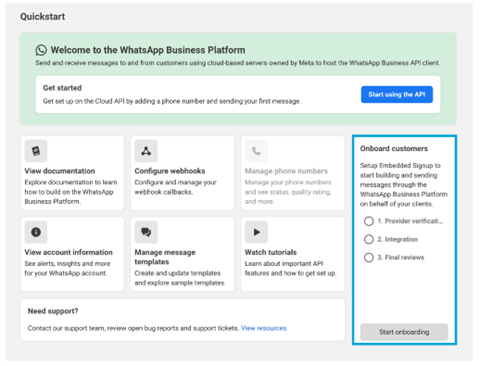This screenshot has width=480, height=366.
Task: Open the View resources link
Action: tap(264, 328)
